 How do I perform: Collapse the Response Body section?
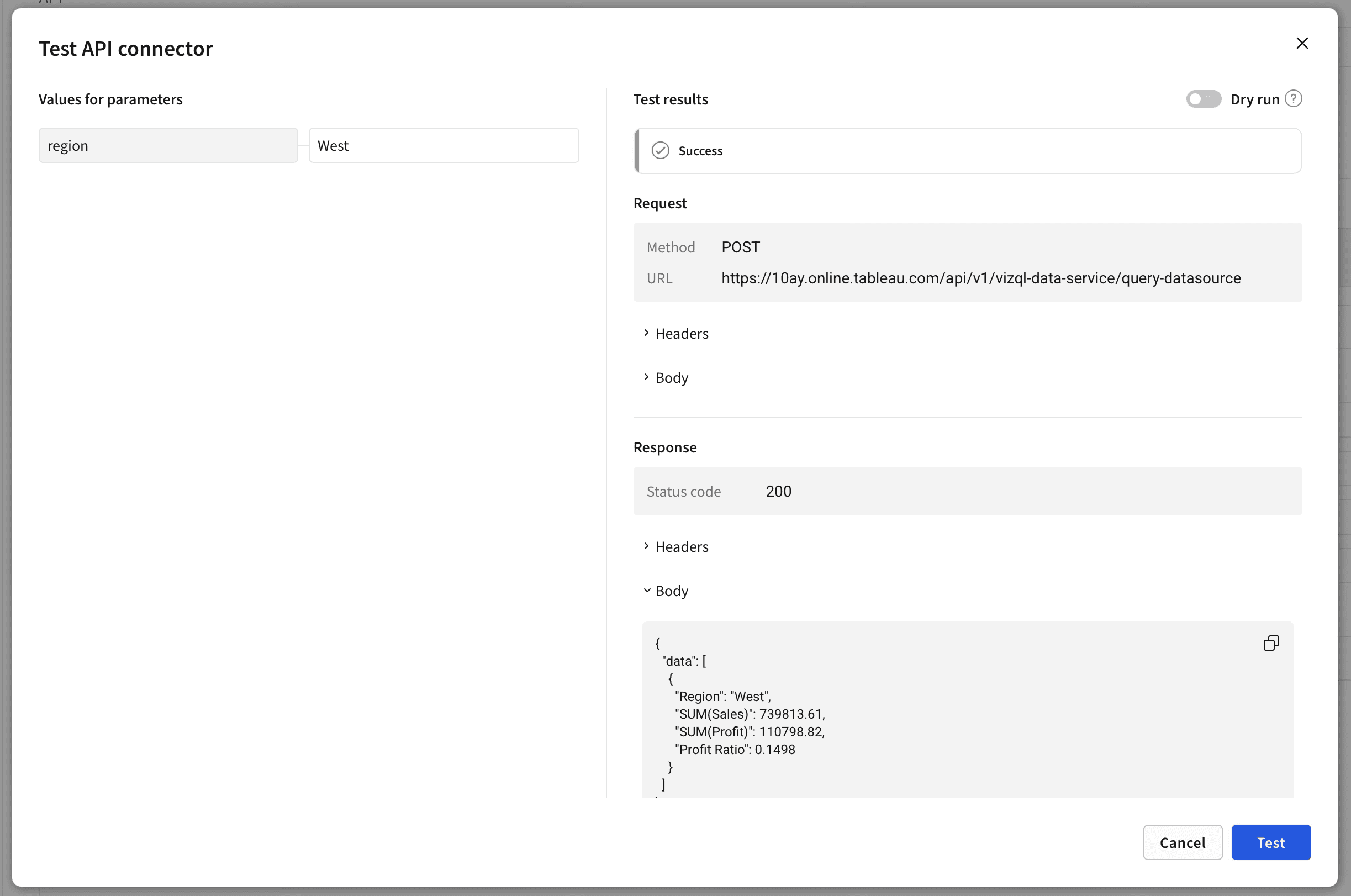tap(671, 591)
